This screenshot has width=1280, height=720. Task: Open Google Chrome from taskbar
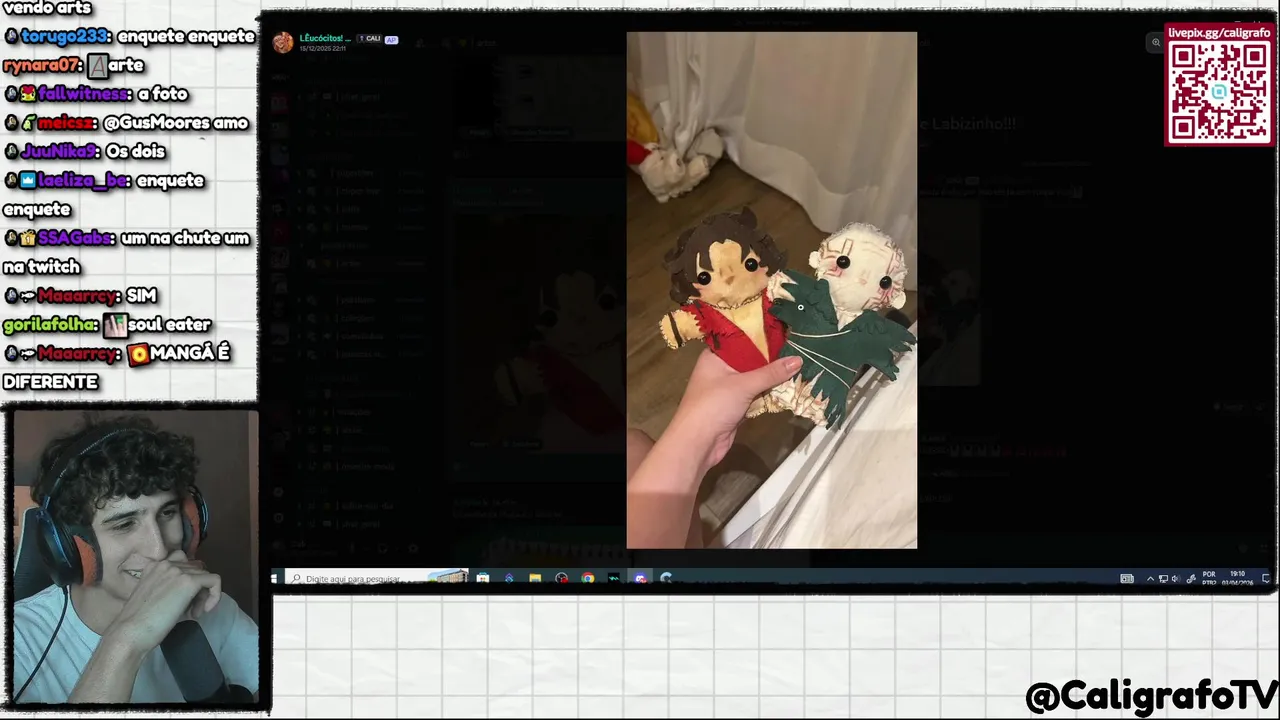588,578
